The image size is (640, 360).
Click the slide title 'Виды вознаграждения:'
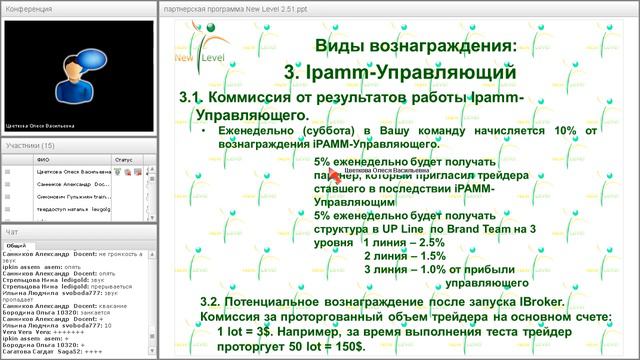click(416, 45)
